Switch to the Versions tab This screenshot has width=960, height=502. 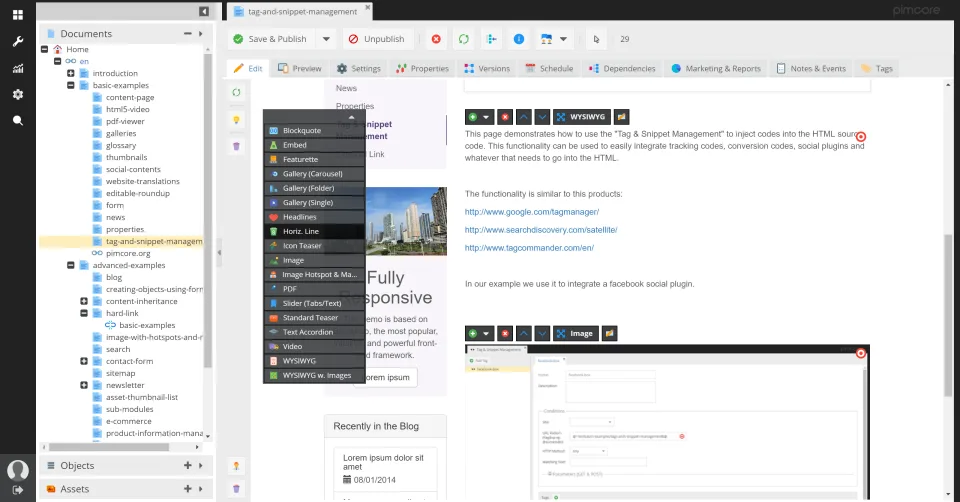pyautogui.click(x=487, y=69)
